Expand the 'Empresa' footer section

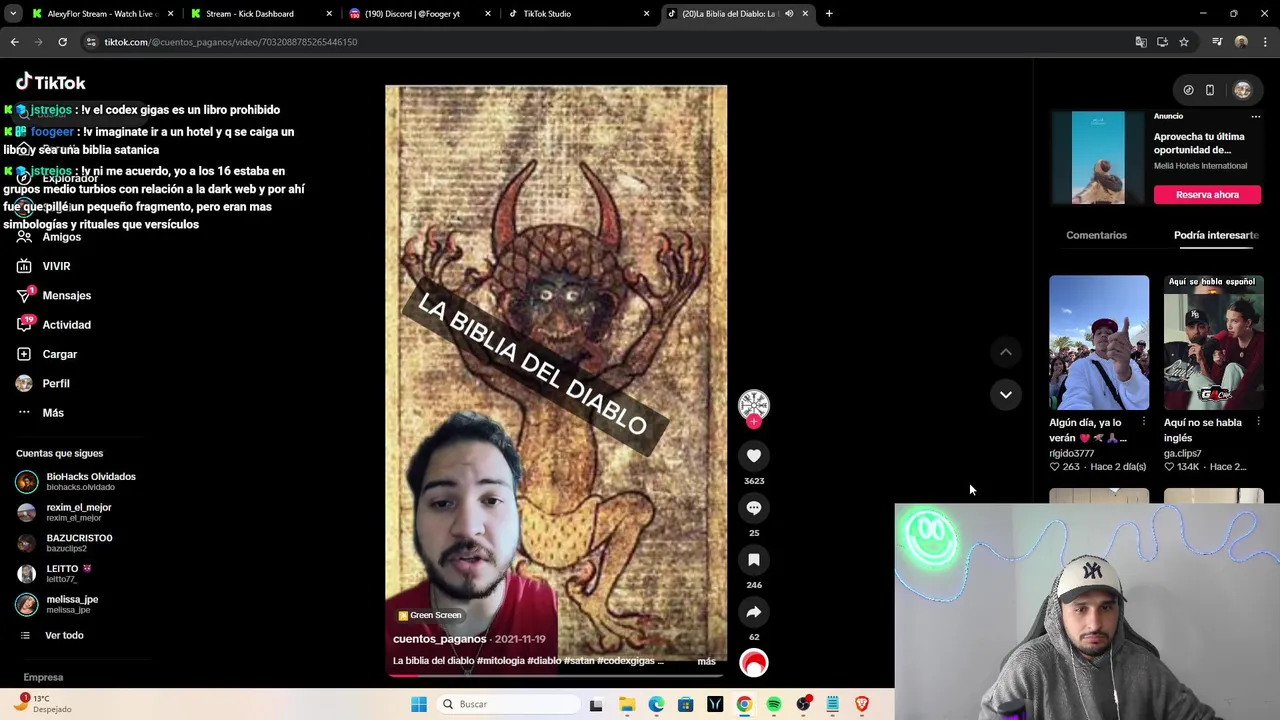(43, 677)
